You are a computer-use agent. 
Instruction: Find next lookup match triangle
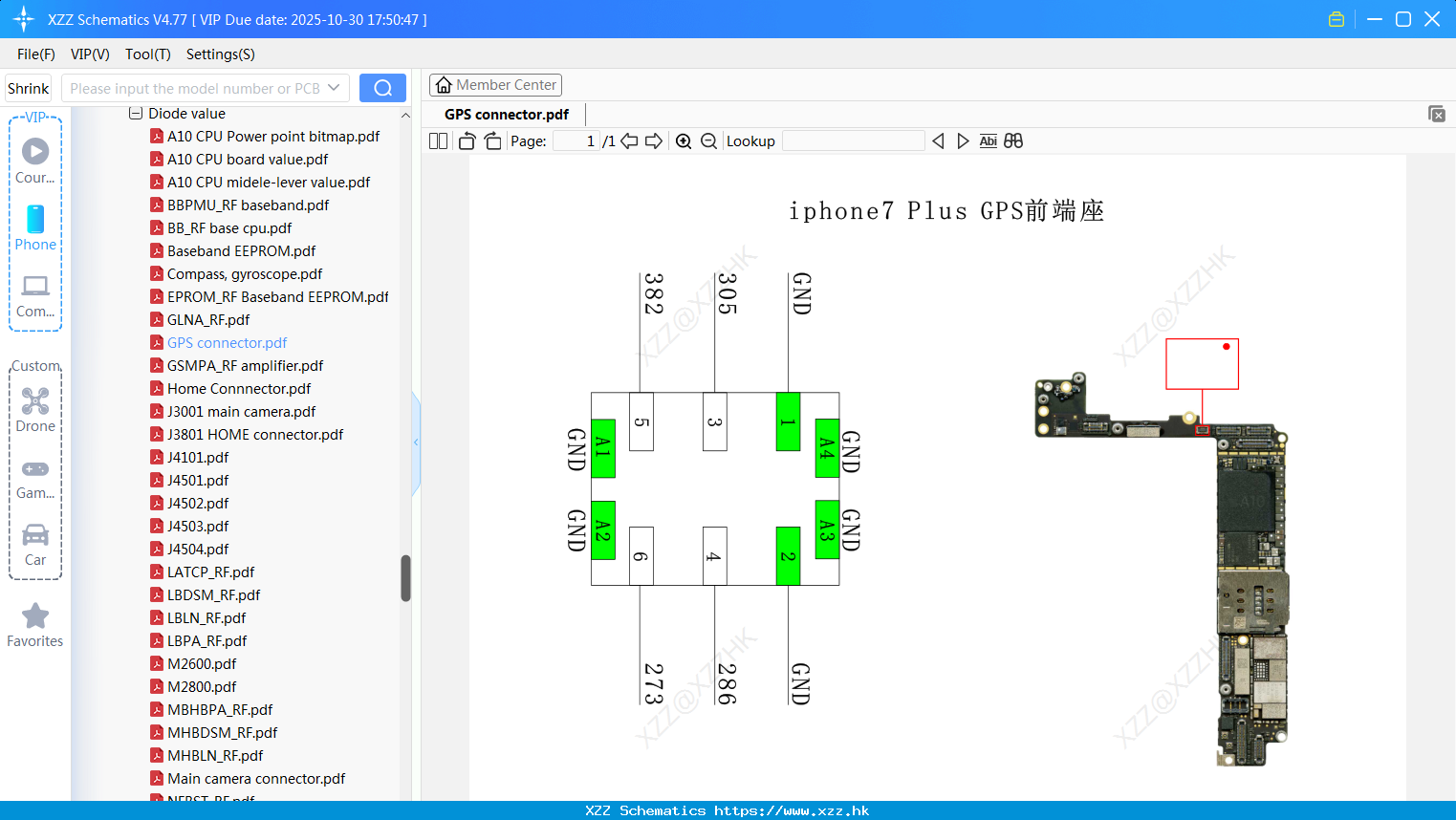[x=963, y=141]
